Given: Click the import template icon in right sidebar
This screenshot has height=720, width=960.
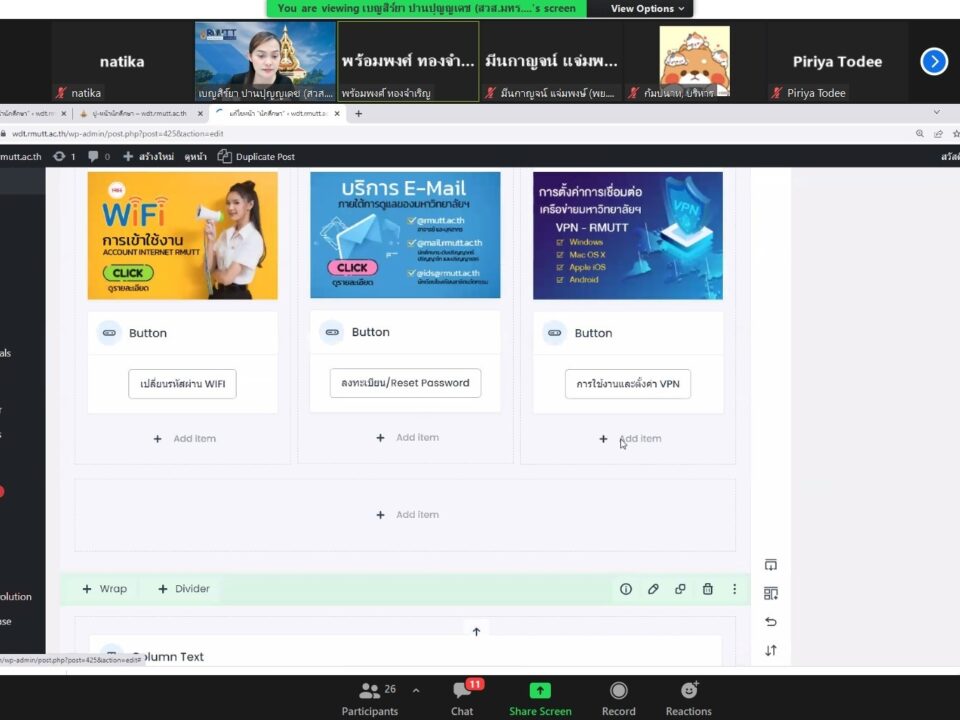Looking at the screenshot, I should (771, 564).
